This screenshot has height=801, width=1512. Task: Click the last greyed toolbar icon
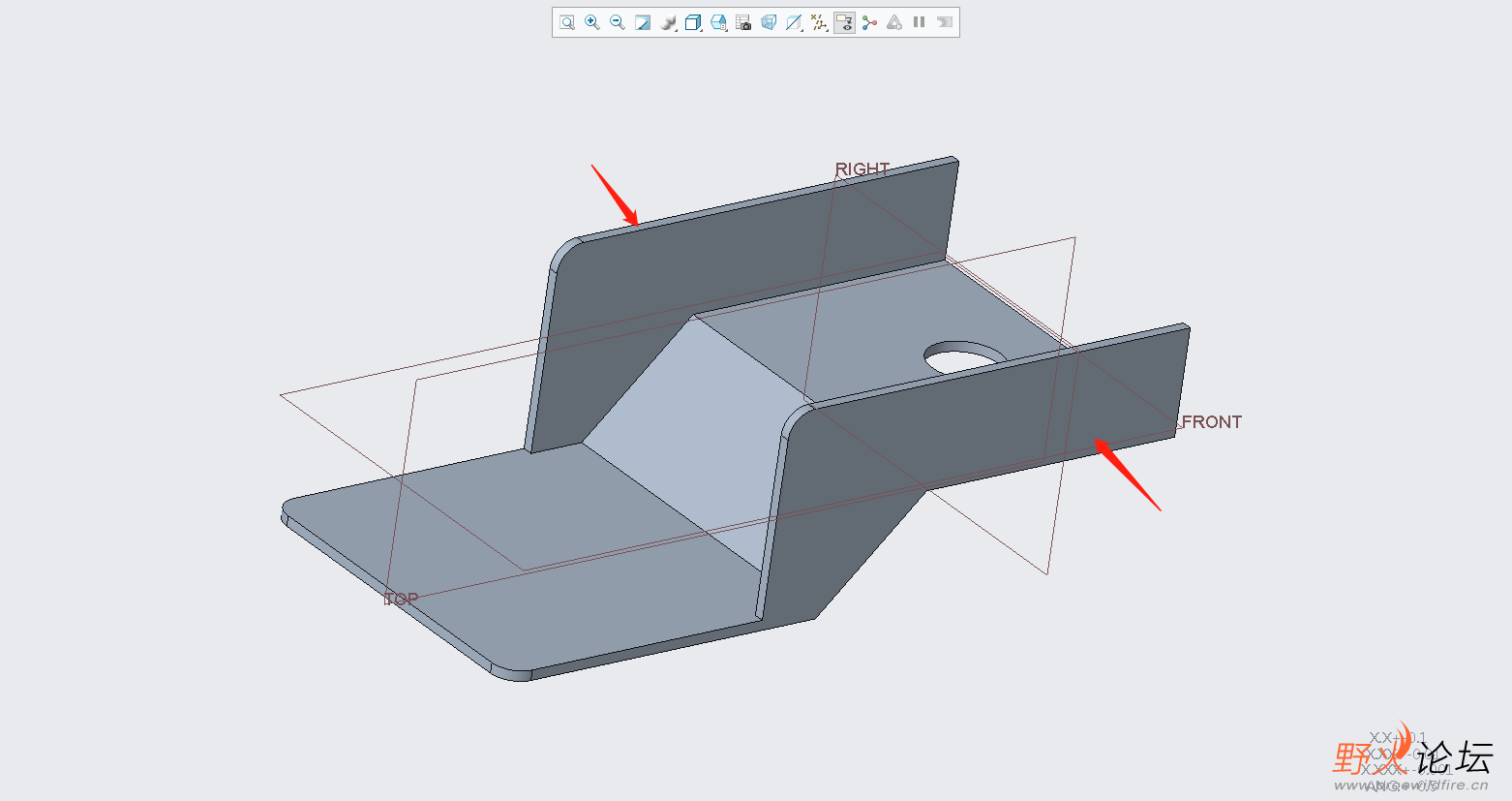click(x=945, y=22)
